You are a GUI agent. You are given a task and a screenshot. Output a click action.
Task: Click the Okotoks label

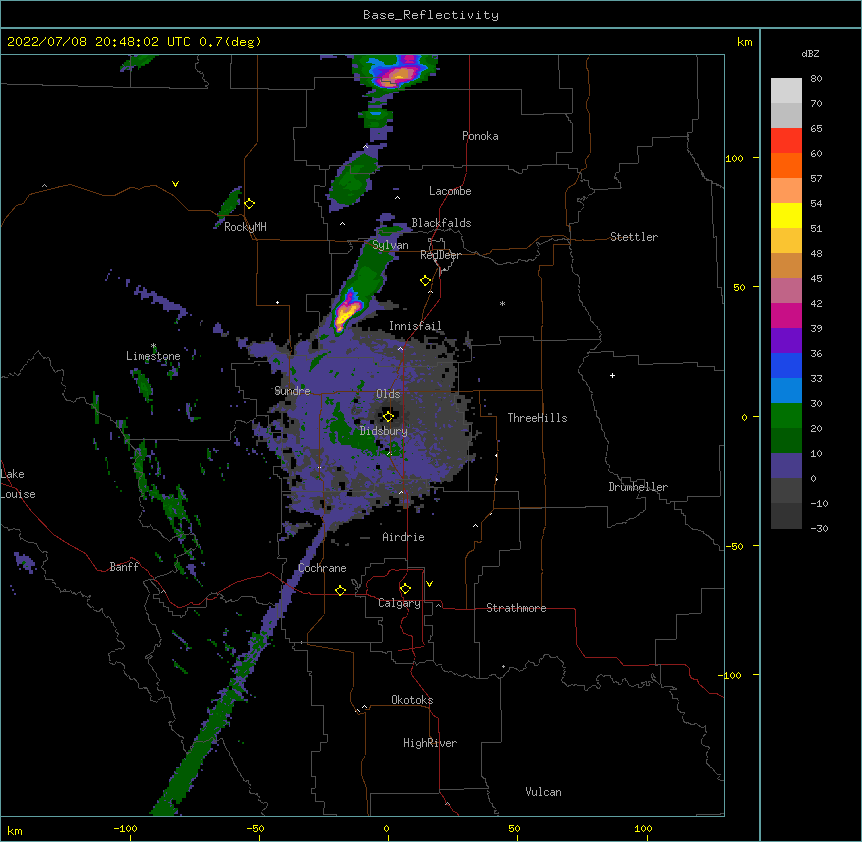tap(412, 700)
